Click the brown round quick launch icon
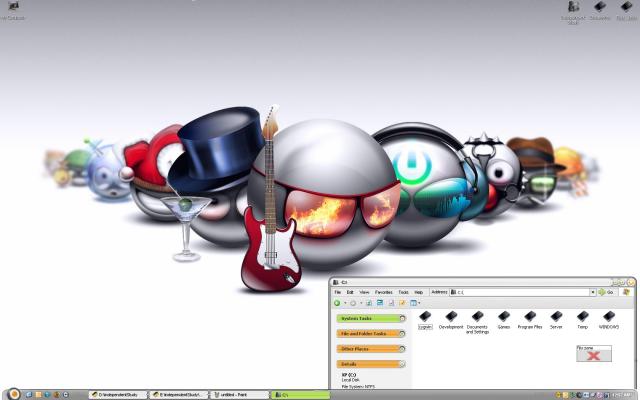 click(57, 395)
